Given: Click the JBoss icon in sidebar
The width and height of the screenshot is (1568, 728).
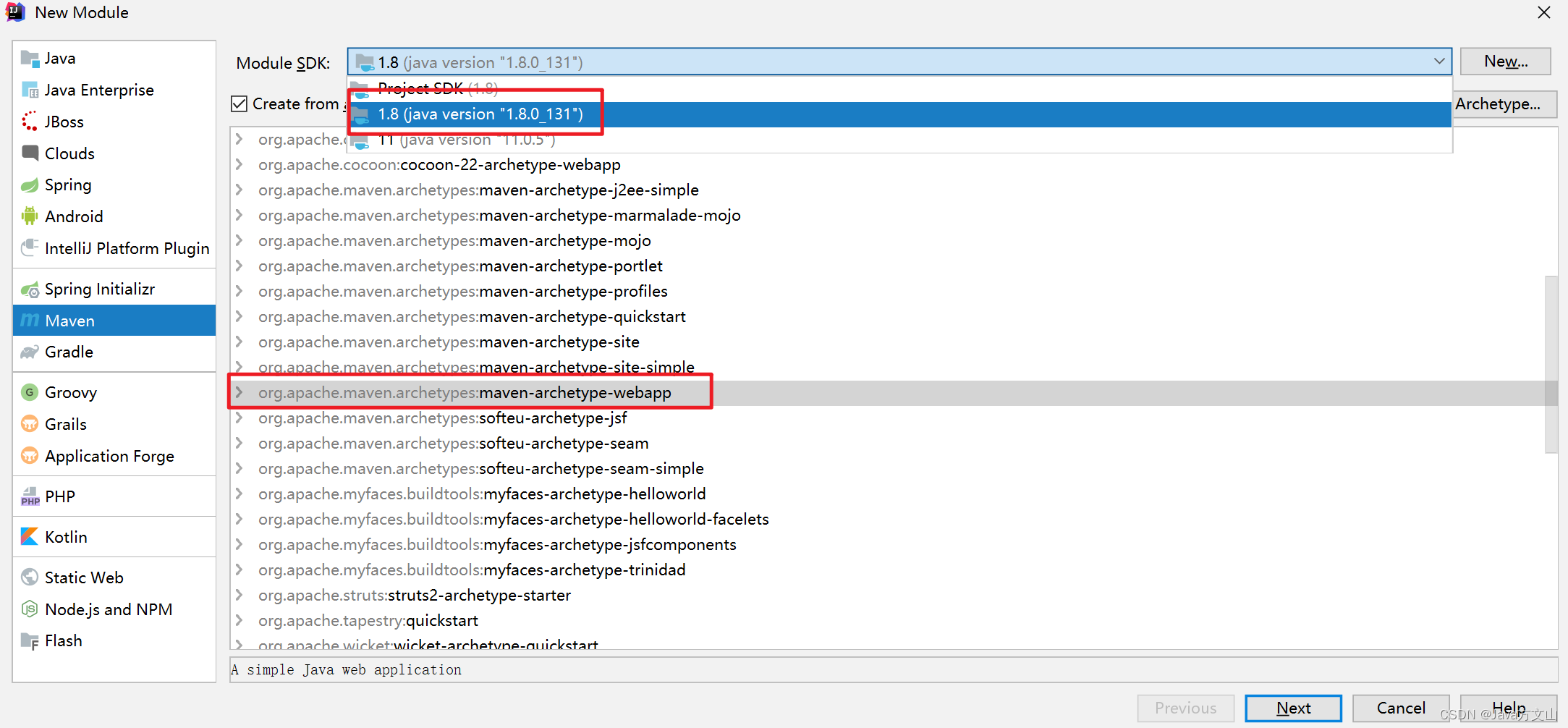Looking at the screenshot, I should 30,122.
